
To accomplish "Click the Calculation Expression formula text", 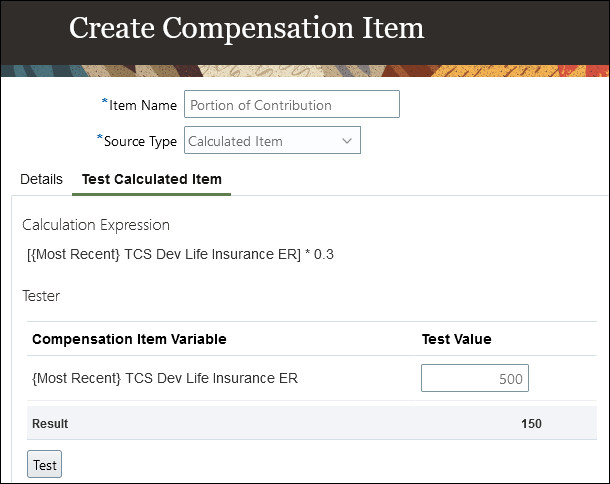I will [180, 254].
